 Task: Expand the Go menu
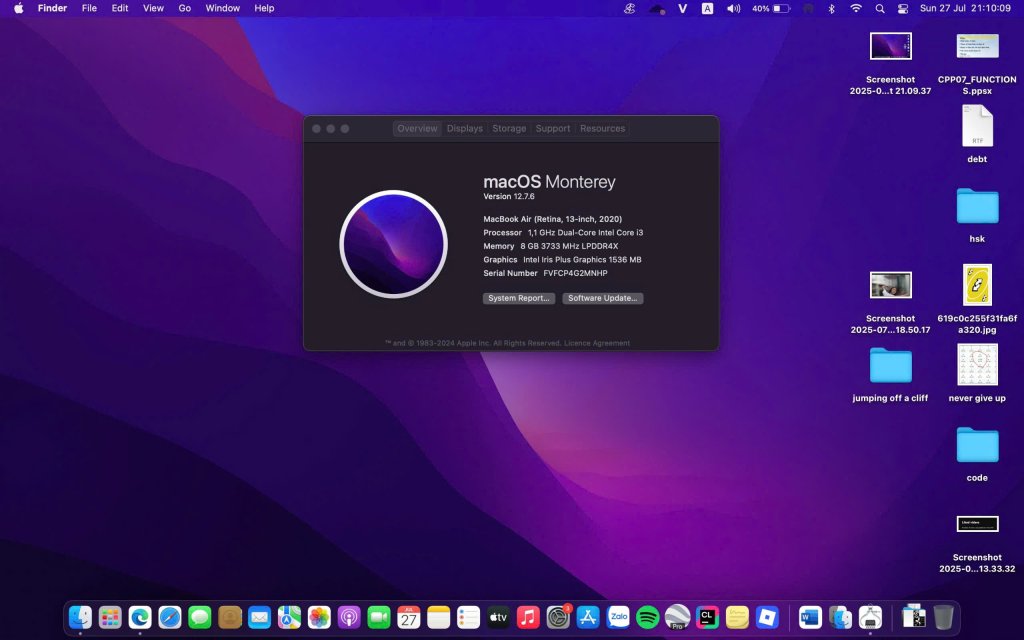coord(184,8)
